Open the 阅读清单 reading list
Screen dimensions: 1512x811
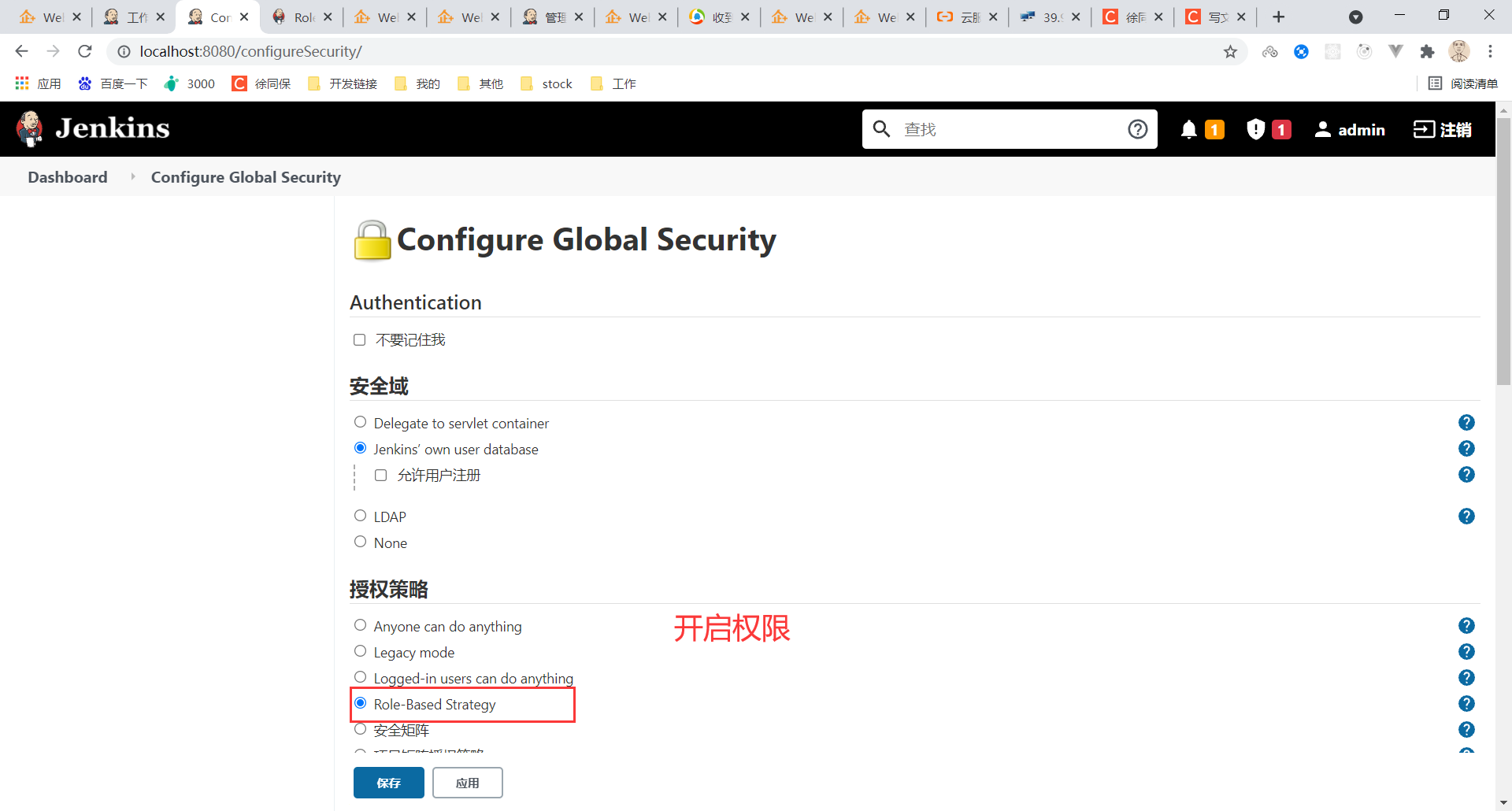click(x=1463, y=83)
